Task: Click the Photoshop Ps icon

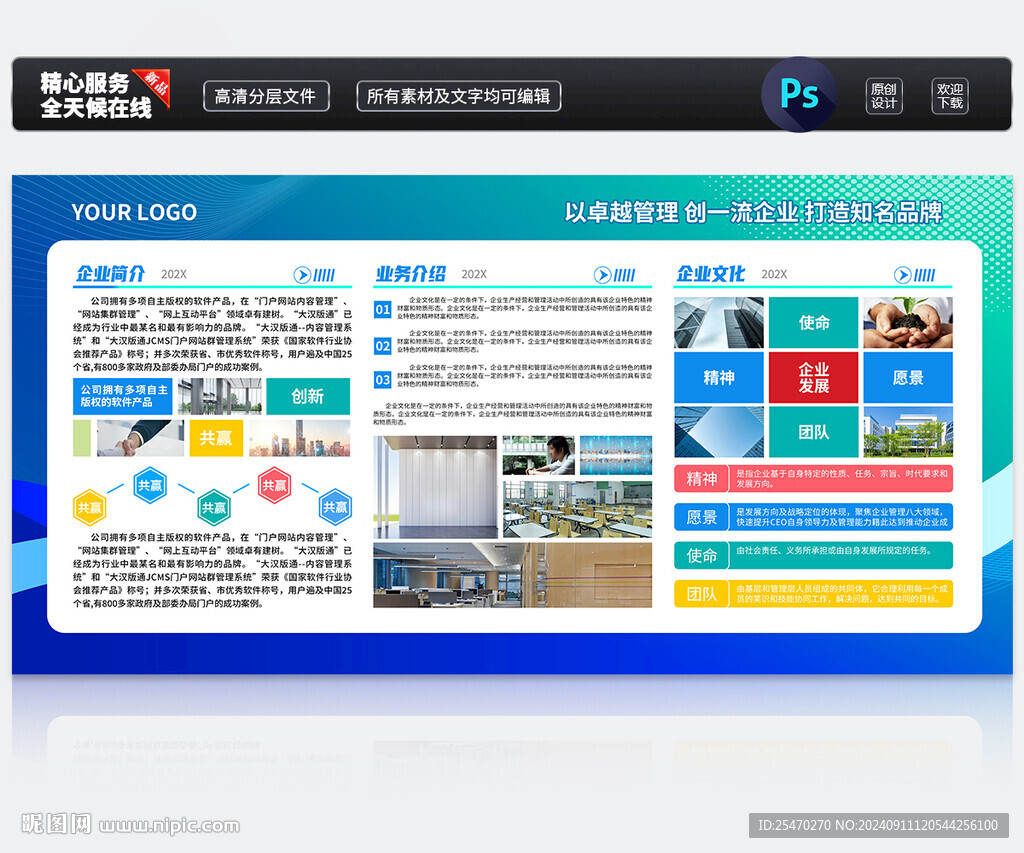Action: coord(798,95)
